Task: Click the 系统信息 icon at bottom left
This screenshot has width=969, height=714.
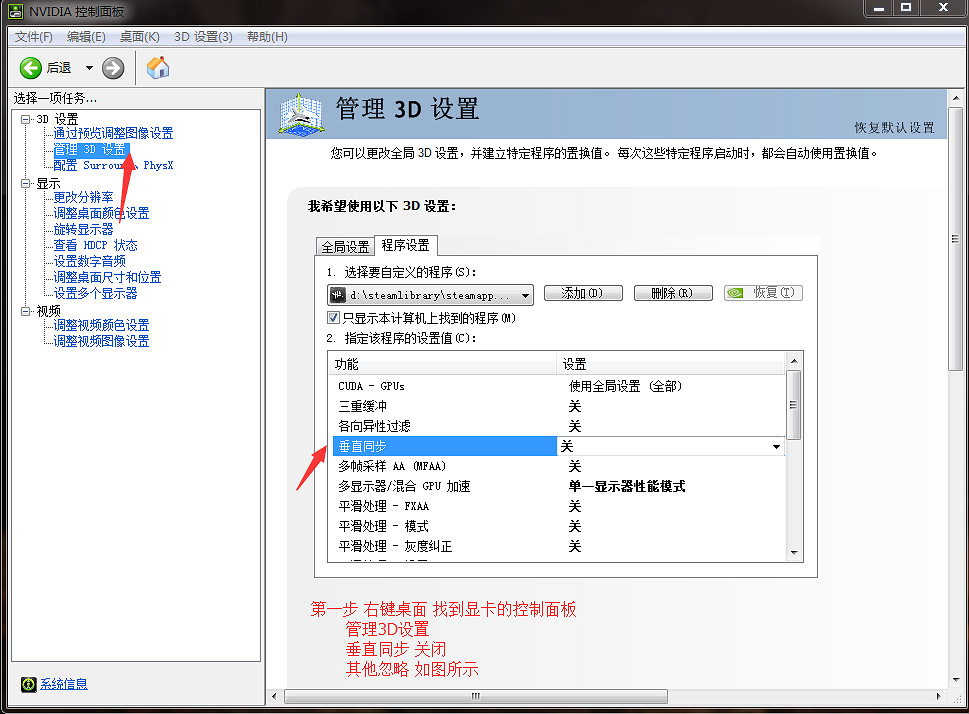Action: [29, 684]
